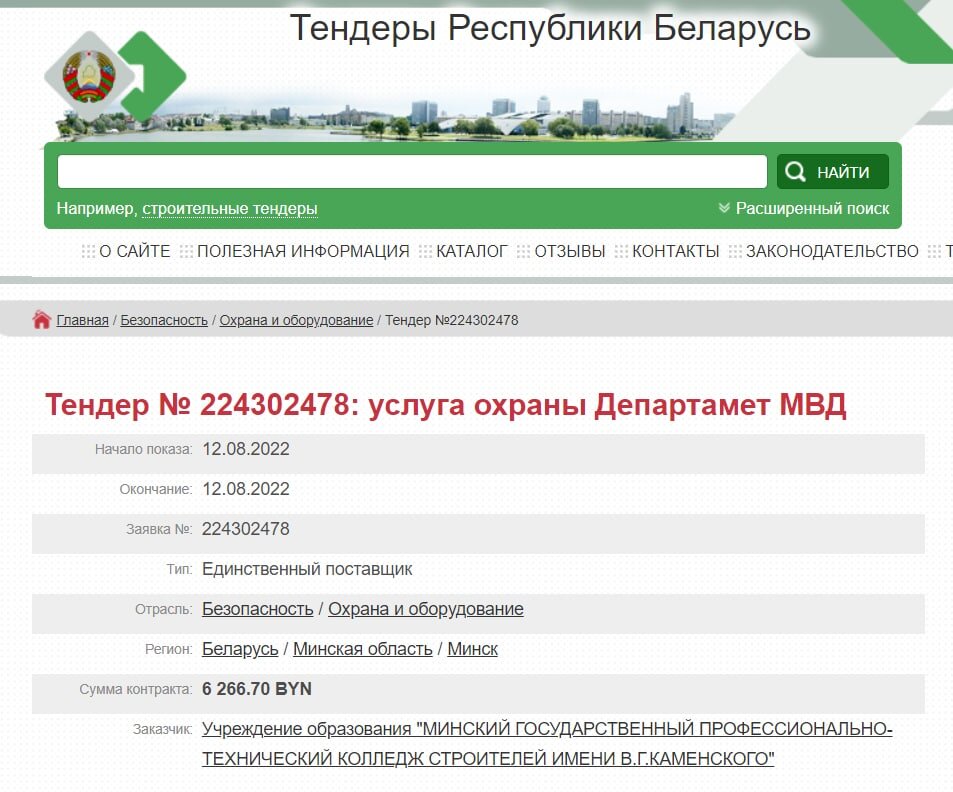Click the Тендеры Республики Беларусь site title
The width and height of the screenshot is (953, 792).
550,28
